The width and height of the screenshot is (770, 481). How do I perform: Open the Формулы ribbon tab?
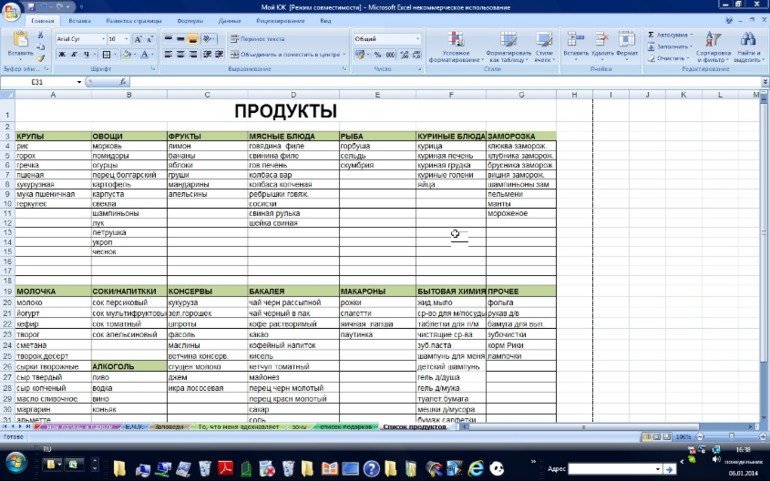[x=190, y=21]
